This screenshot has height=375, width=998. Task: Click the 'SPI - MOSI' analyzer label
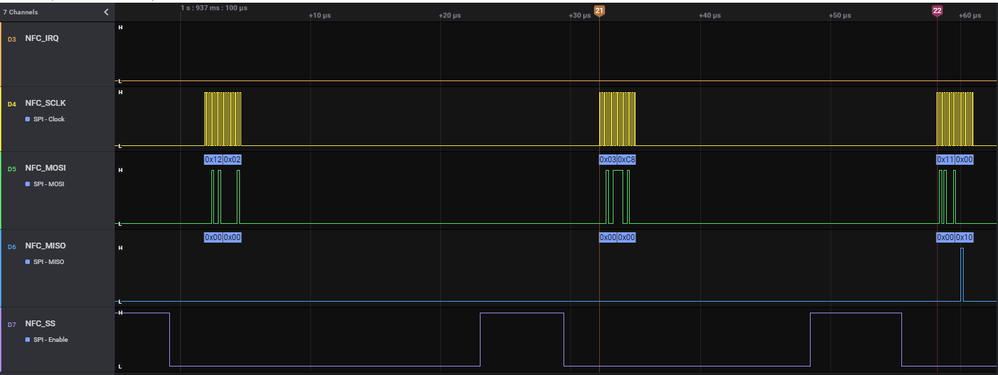pyautogui.click(x=50, y=184)
